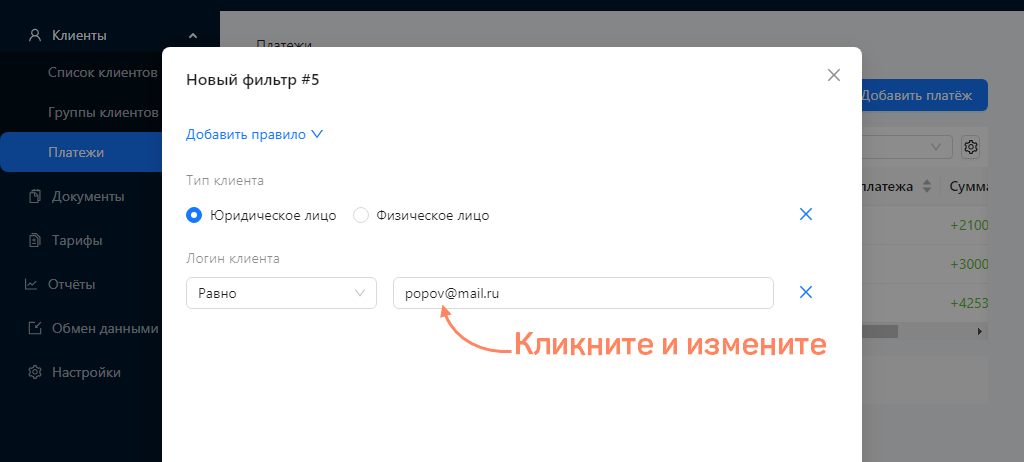This screenshot has height=462, width=1024.
Task: Open the filter select dropdown behind dialog
Action: pos(906,147)
